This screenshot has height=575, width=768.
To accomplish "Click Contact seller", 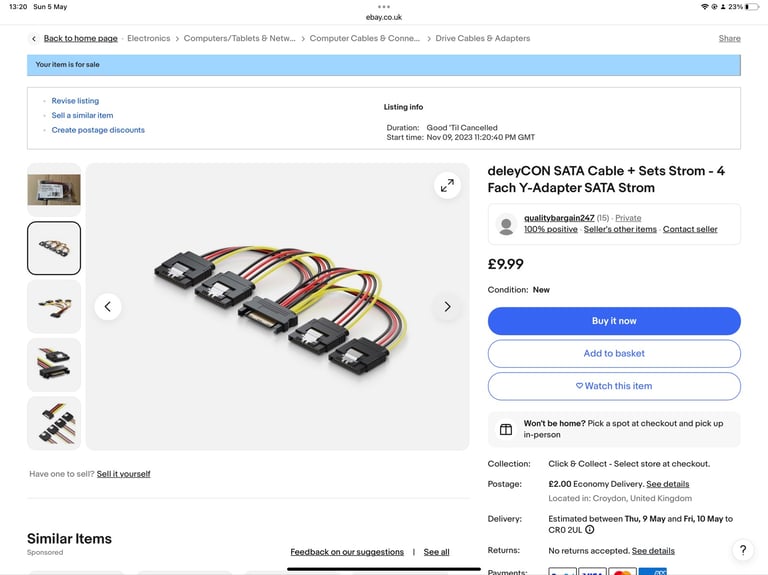I will pyautogui.click(x=690, y=229).
